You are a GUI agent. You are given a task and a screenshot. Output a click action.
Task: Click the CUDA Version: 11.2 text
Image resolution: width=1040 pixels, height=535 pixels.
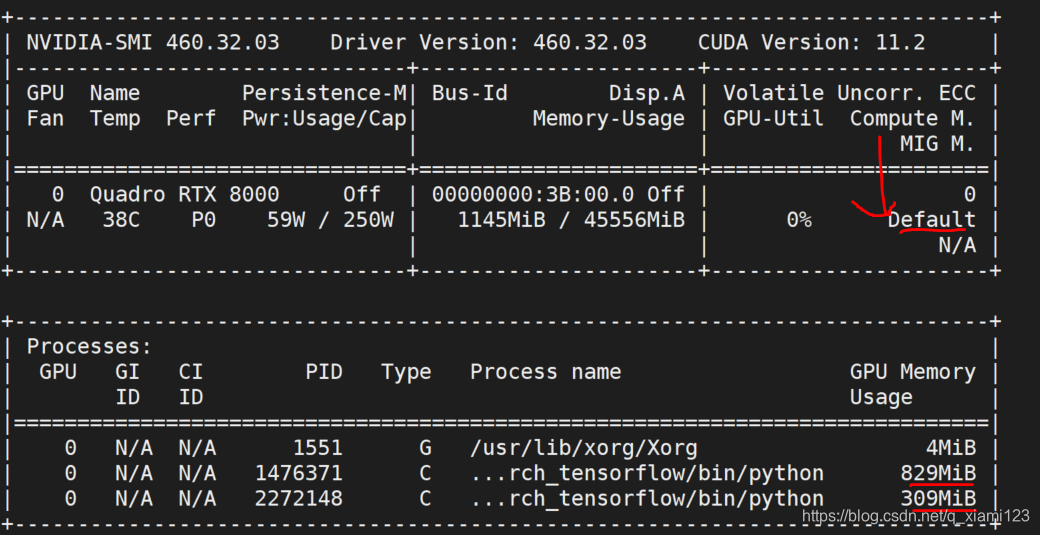[x=811, y=43]
